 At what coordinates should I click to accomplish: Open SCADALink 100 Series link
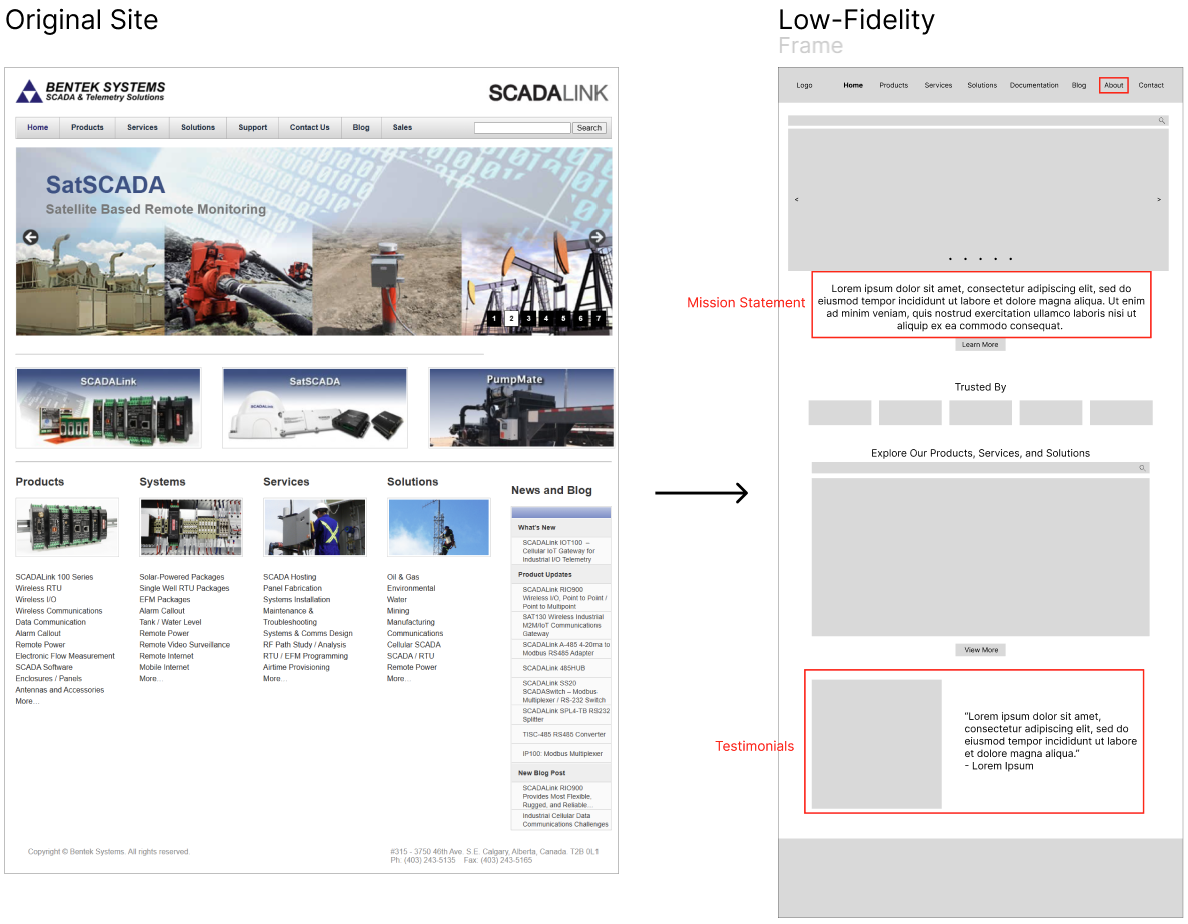55,577
